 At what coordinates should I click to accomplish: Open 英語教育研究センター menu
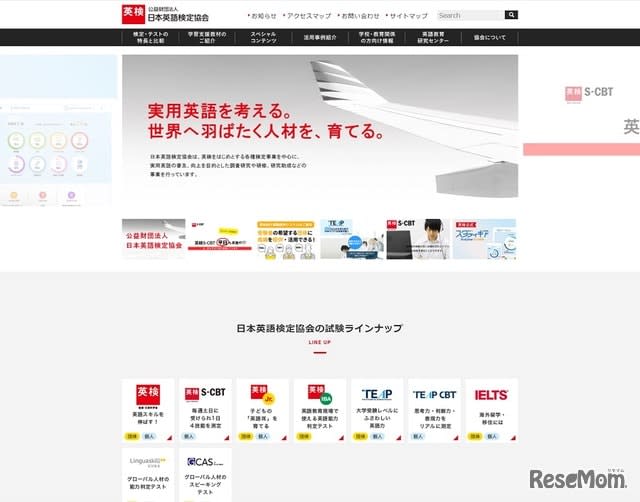pyautogui.click(x=433, y=38)
